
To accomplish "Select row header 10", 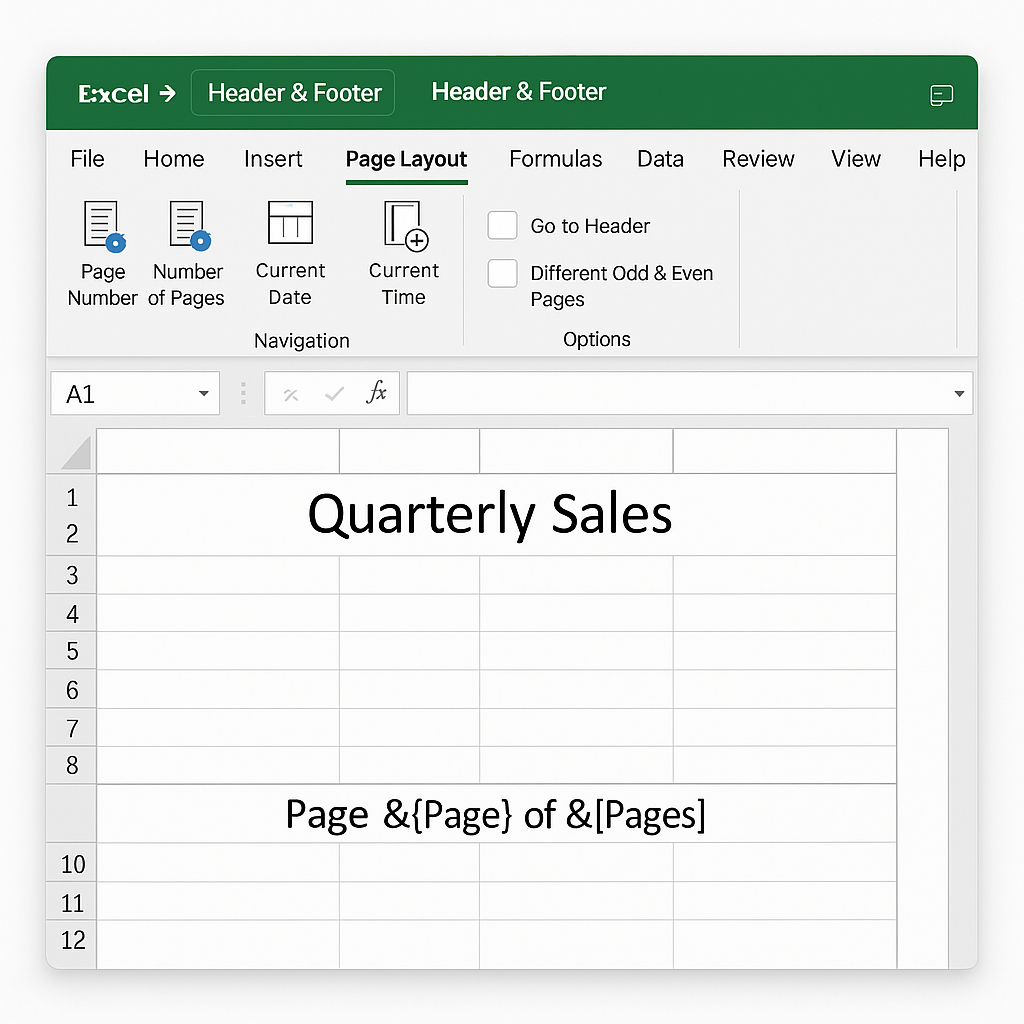I will click(72, 864).
